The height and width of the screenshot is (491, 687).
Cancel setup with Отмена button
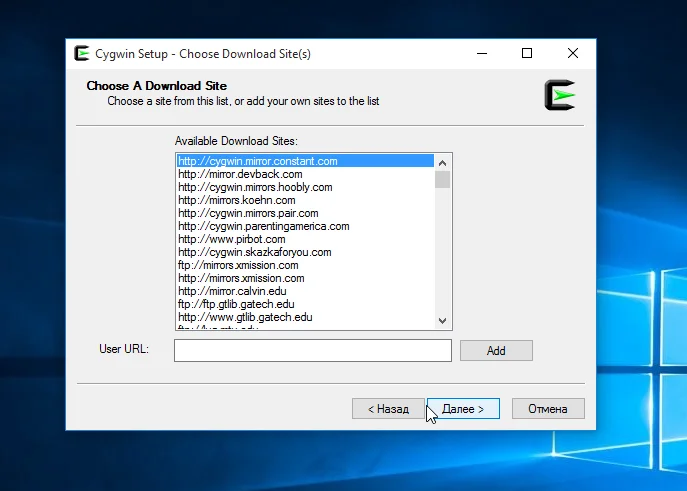pos(548,409)
